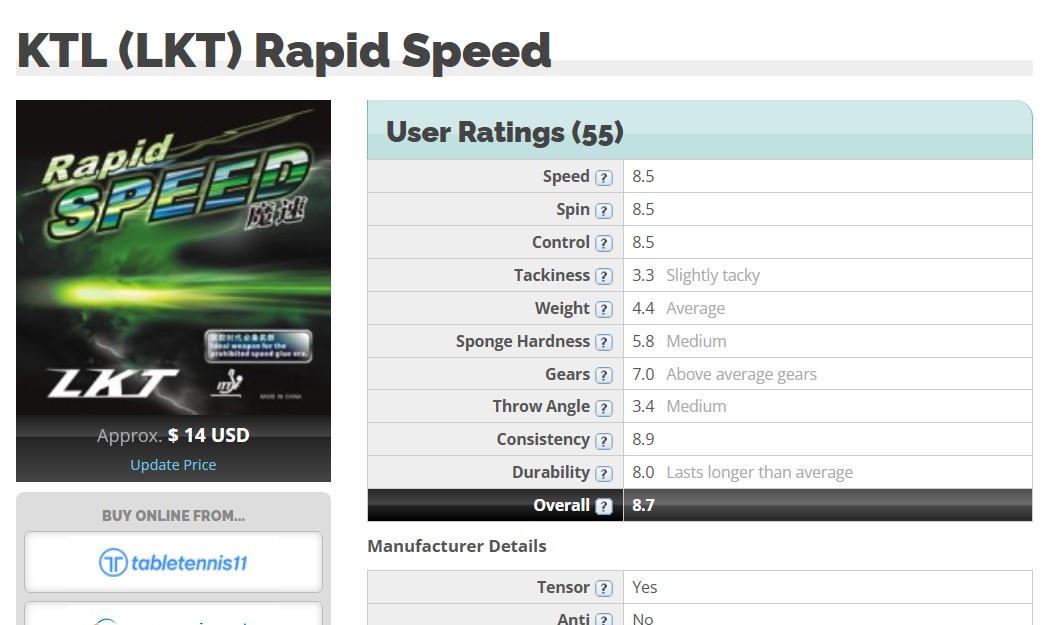Click the Approx. $ 14 USD price
The width and height of the screenshot is (1050, 625).
(173, 435)
